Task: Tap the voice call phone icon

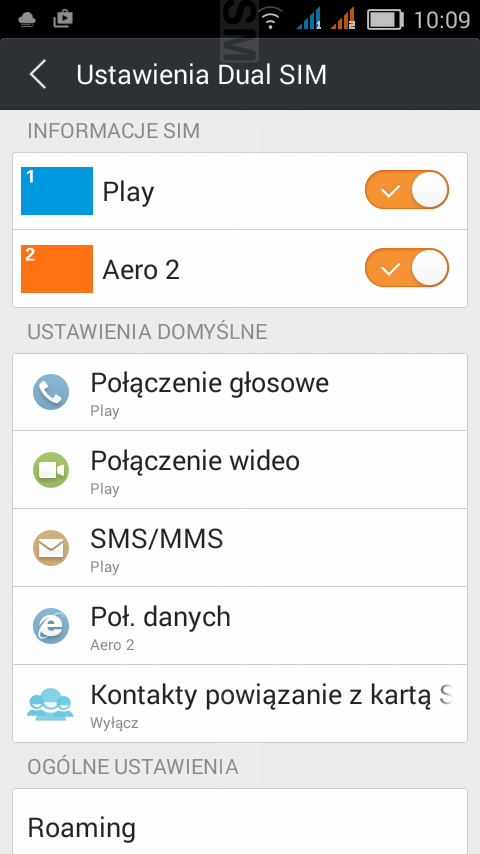Action: (x=51, y=392)
